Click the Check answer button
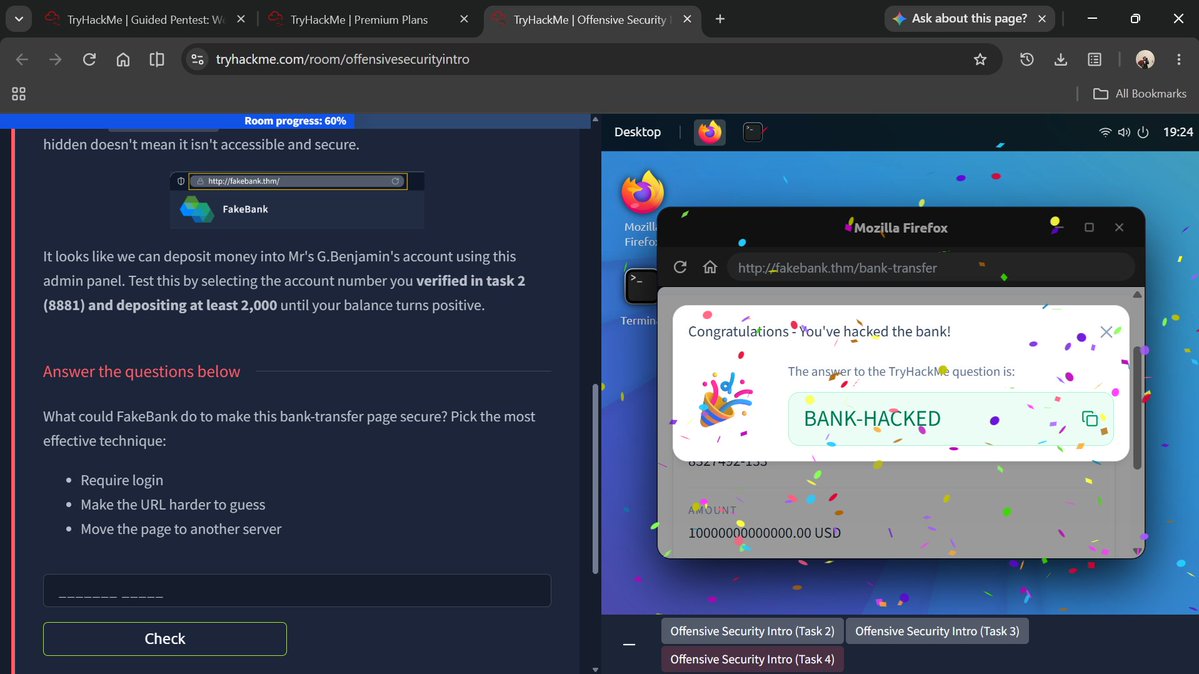1199x674 pixels. (x=165, y=639)
